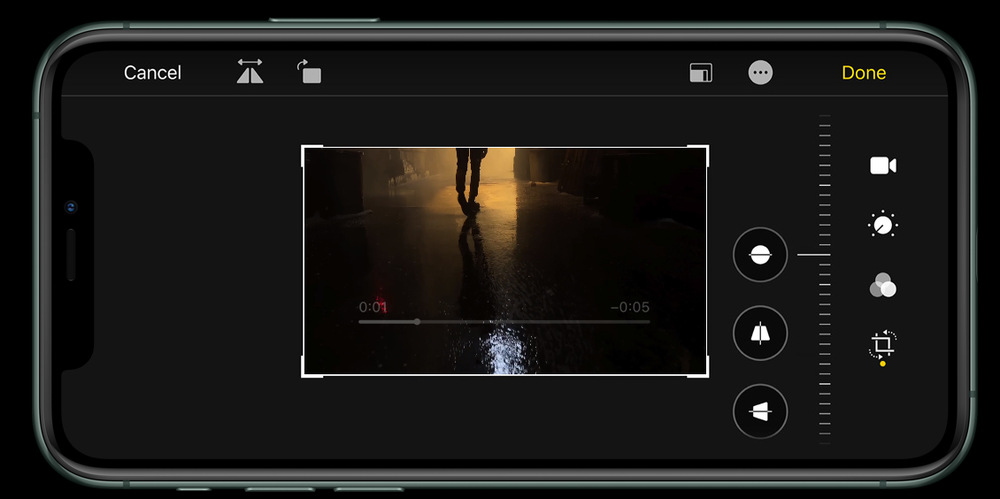1000x499 pixels.
Task: Switch to the video trim tab
Action: 882,166
